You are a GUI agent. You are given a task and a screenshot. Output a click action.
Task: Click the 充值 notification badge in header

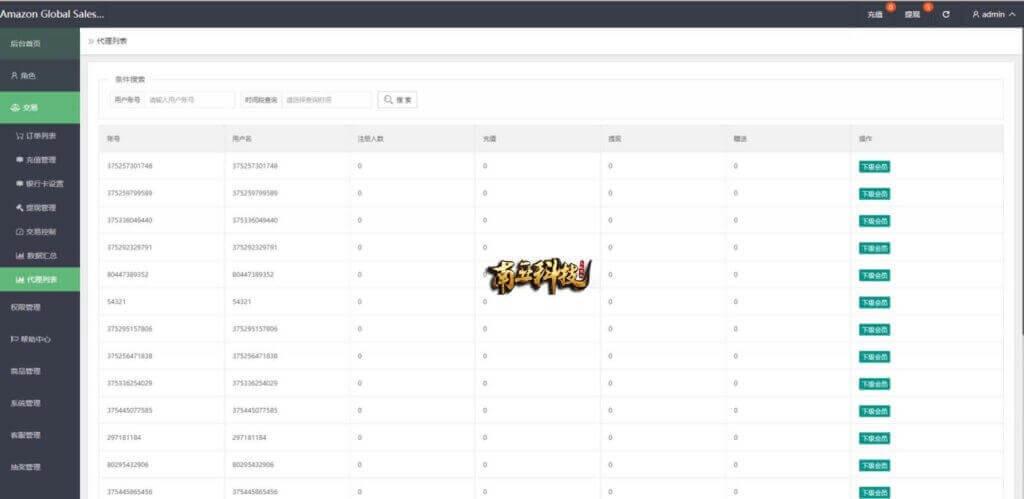pos(889,8)
